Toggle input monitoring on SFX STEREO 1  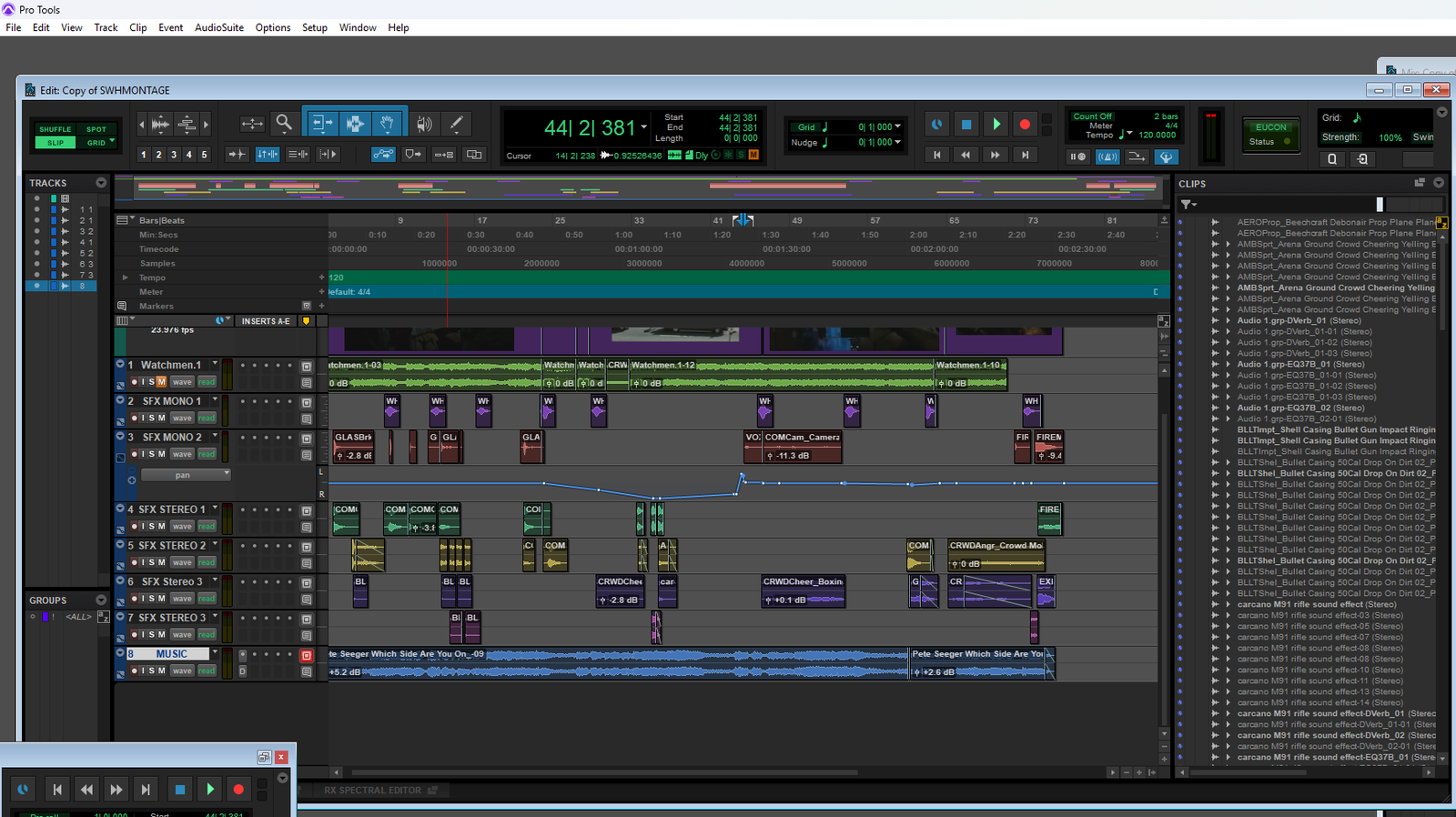[x=143, y=526]
